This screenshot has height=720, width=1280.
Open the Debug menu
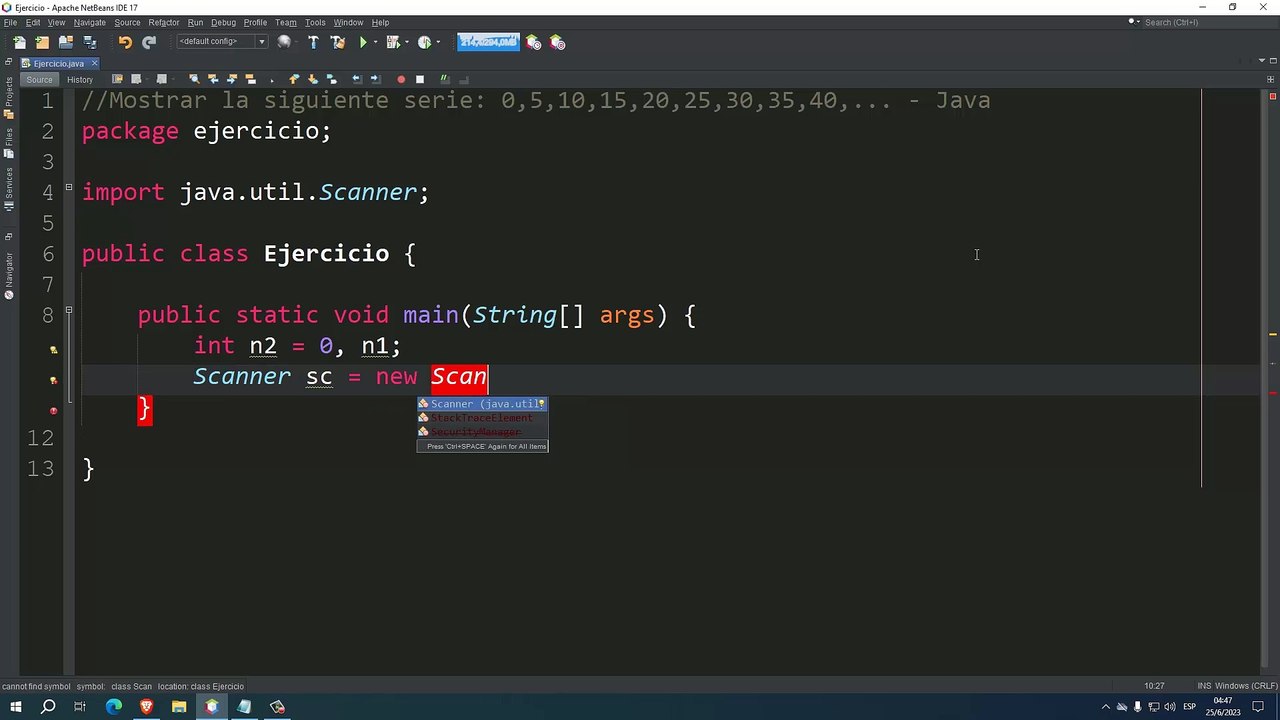(x=223, y=22)
